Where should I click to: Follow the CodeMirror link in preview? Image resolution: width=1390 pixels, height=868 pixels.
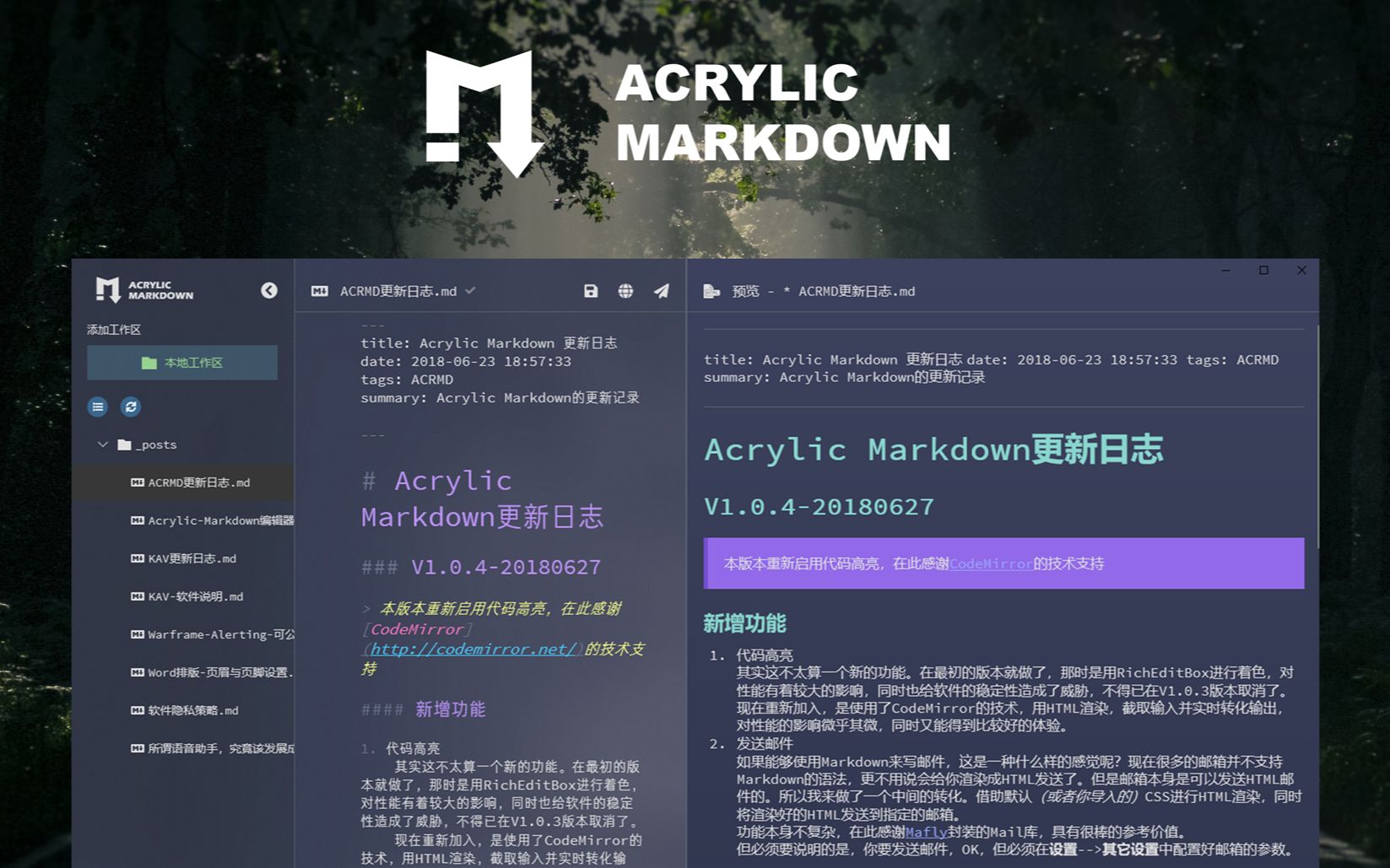(991, 563)
